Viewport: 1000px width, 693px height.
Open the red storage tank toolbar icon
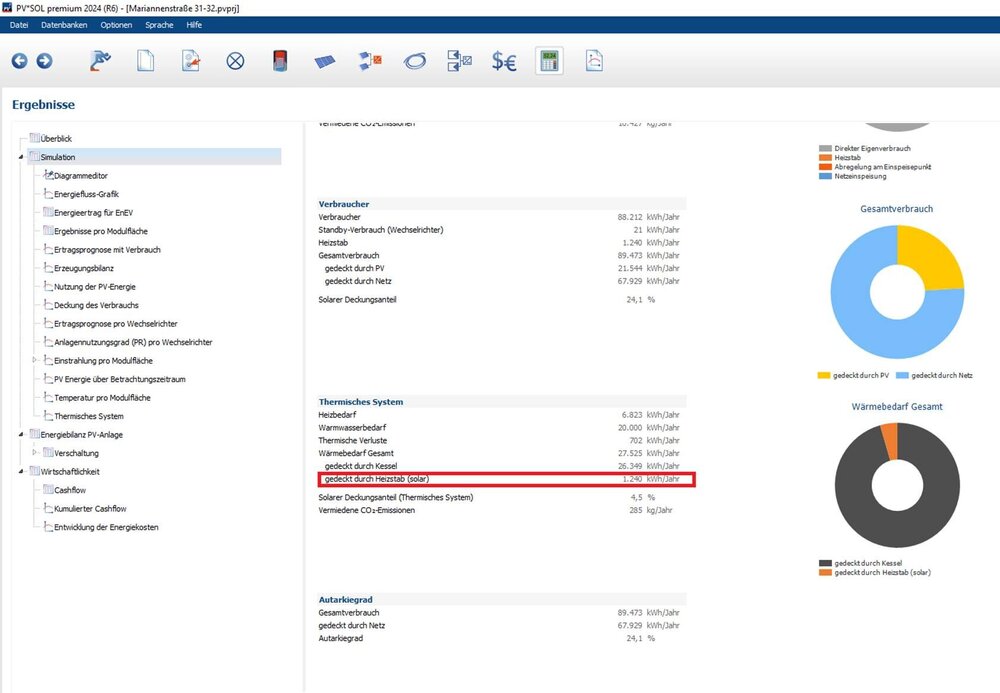tap(280, 61)
